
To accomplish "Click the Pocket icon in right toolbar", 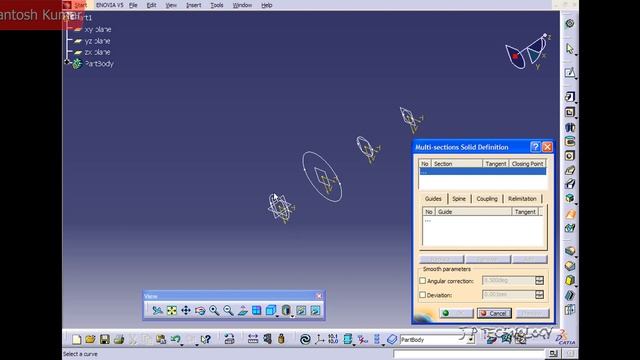I will click(x=570, y=112).
